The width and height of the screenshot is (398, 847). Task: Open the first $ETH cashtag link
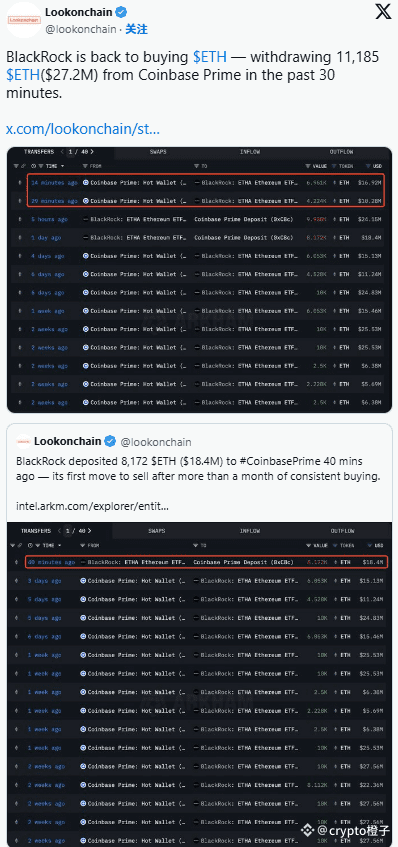(x=210, y=58)
